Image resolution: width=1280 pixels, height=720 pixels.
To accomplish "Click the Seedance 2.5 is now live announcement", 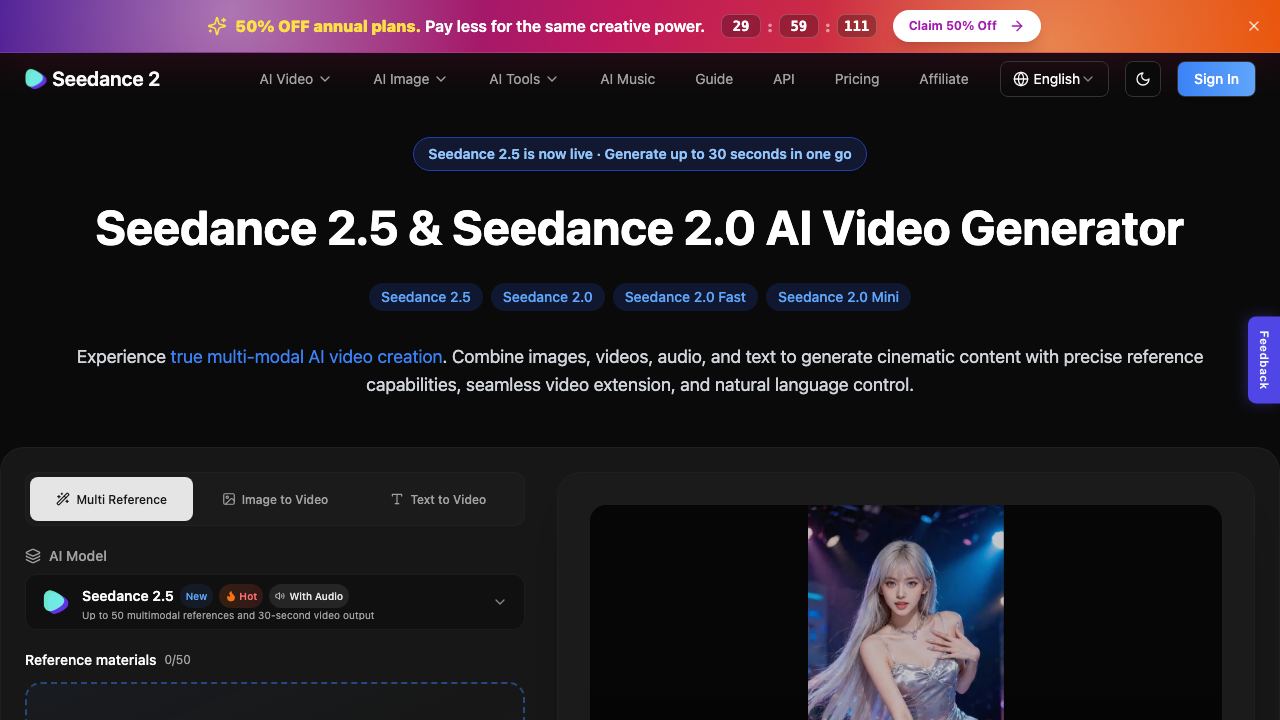I will click(640, 154).
